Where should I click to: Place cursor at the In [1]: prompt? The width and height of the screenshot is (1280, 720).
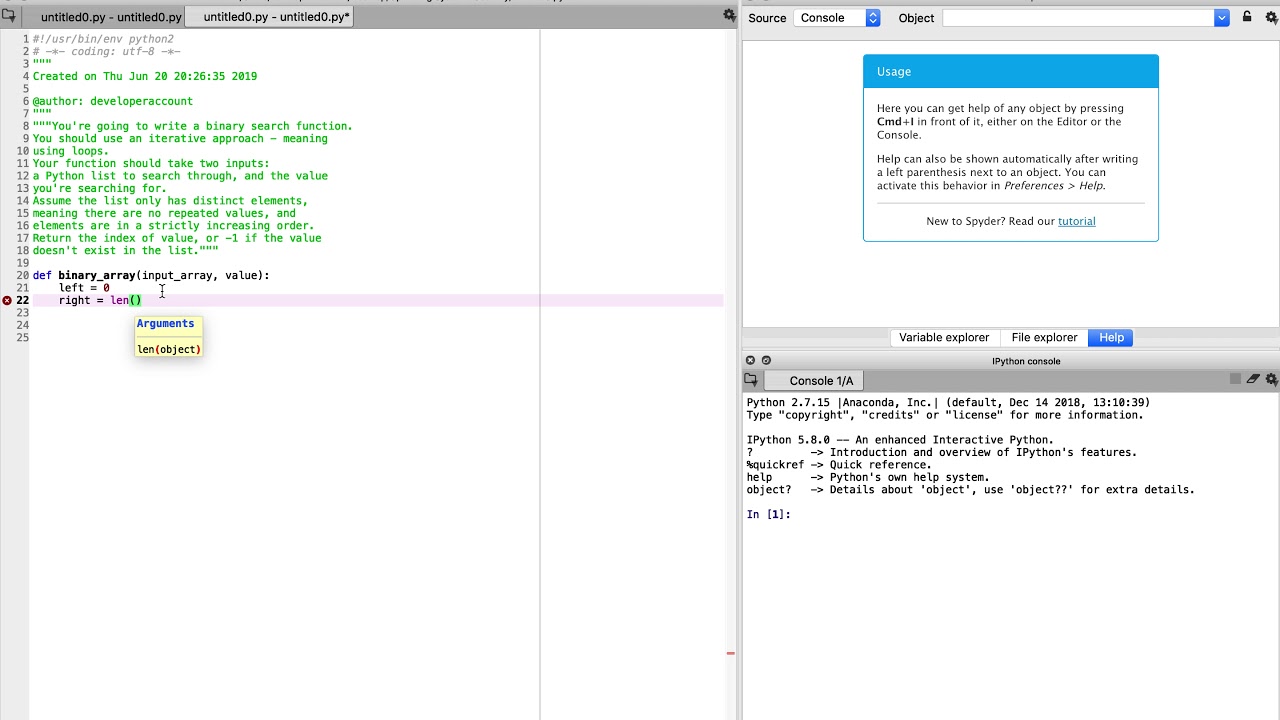769,514
